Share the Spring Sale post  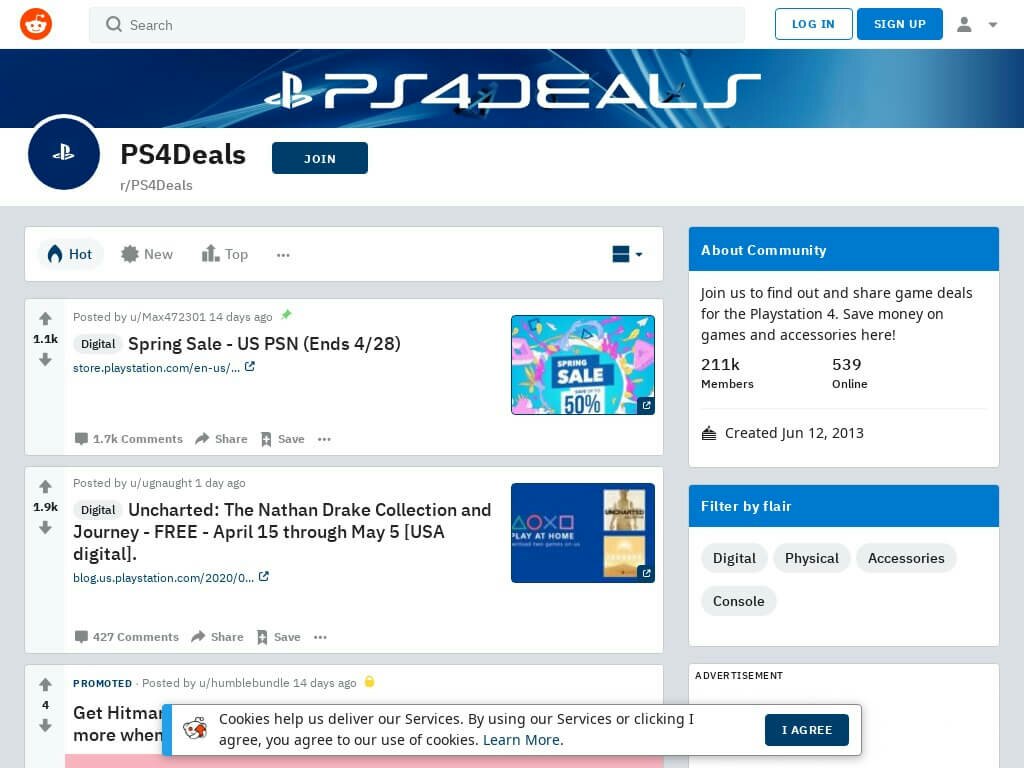[221, 439]
